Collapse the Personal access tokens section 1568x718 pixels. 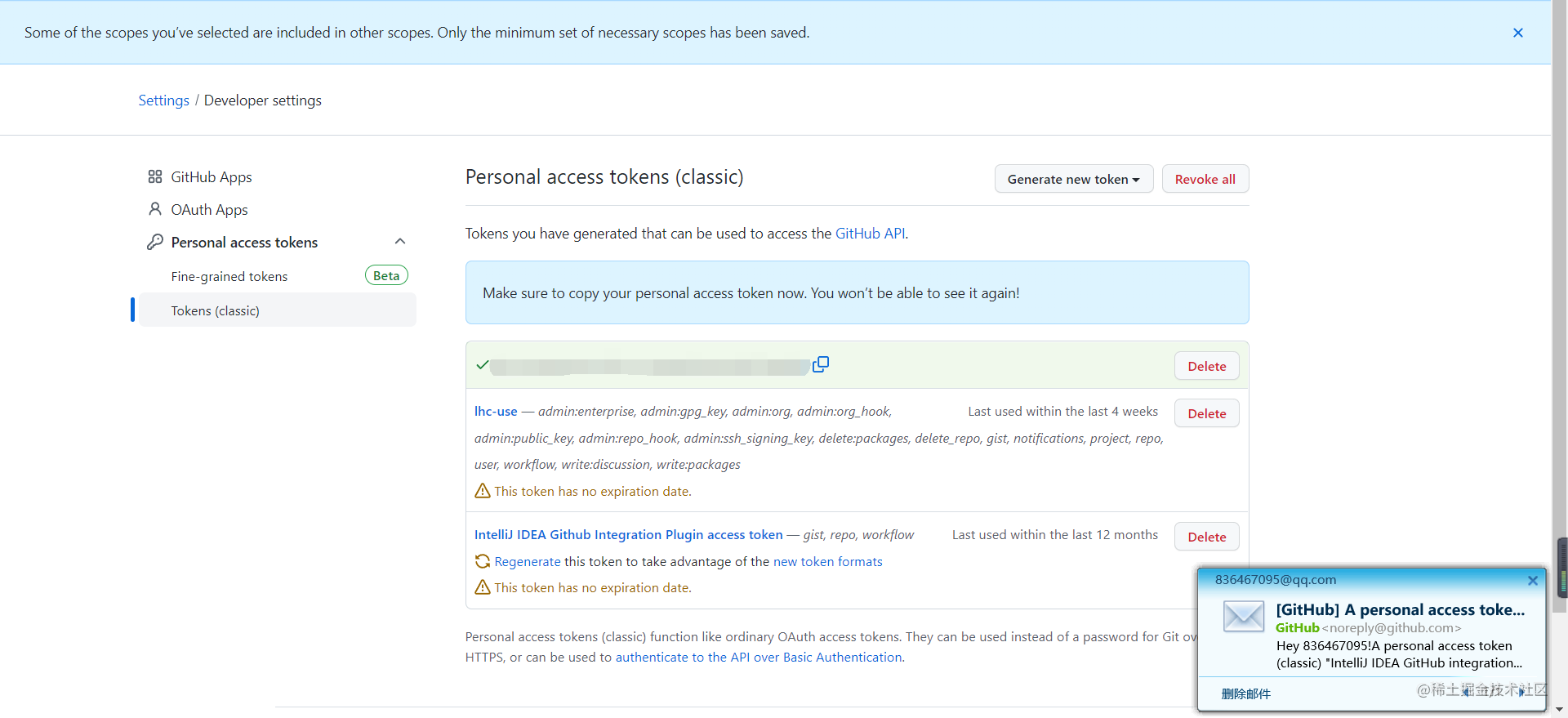[400, 242]
